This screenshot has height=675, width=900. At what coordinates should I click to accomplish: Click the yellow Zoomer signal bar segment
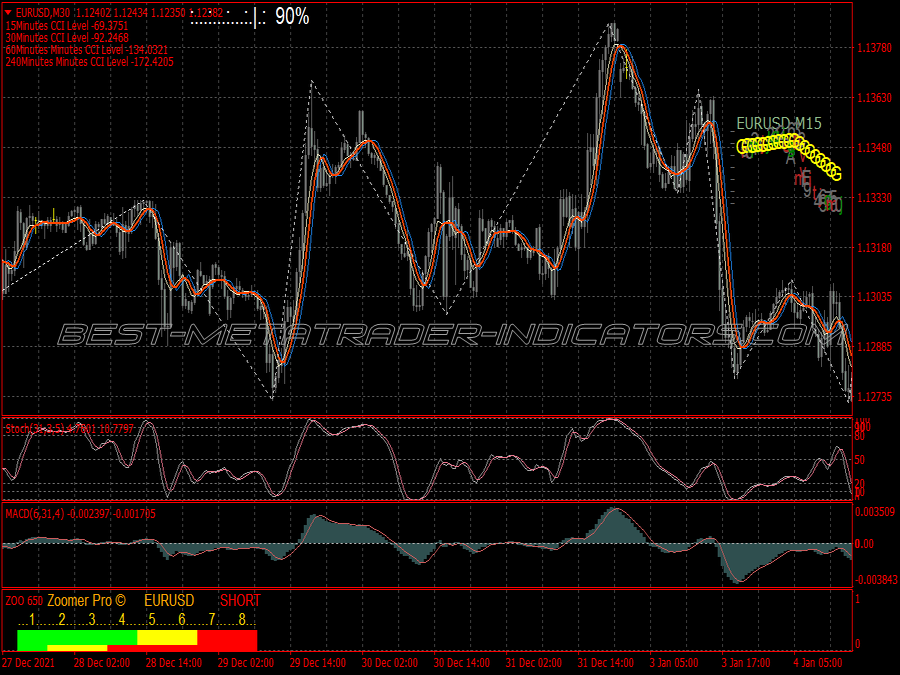(x=168, y=637)
